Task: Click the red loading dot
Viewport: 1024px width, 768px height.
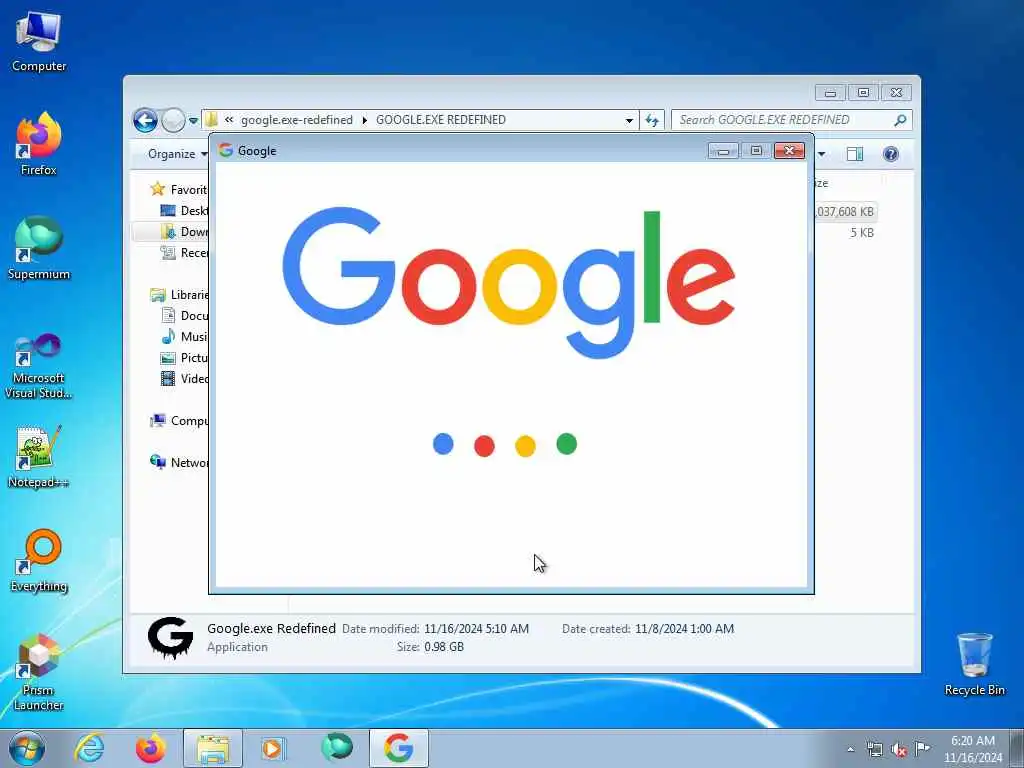Action: 484,446
